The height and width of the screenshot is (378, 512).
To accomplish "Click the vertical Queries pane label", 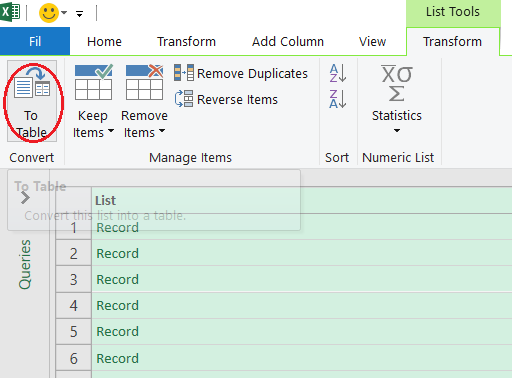I will 25,264.
